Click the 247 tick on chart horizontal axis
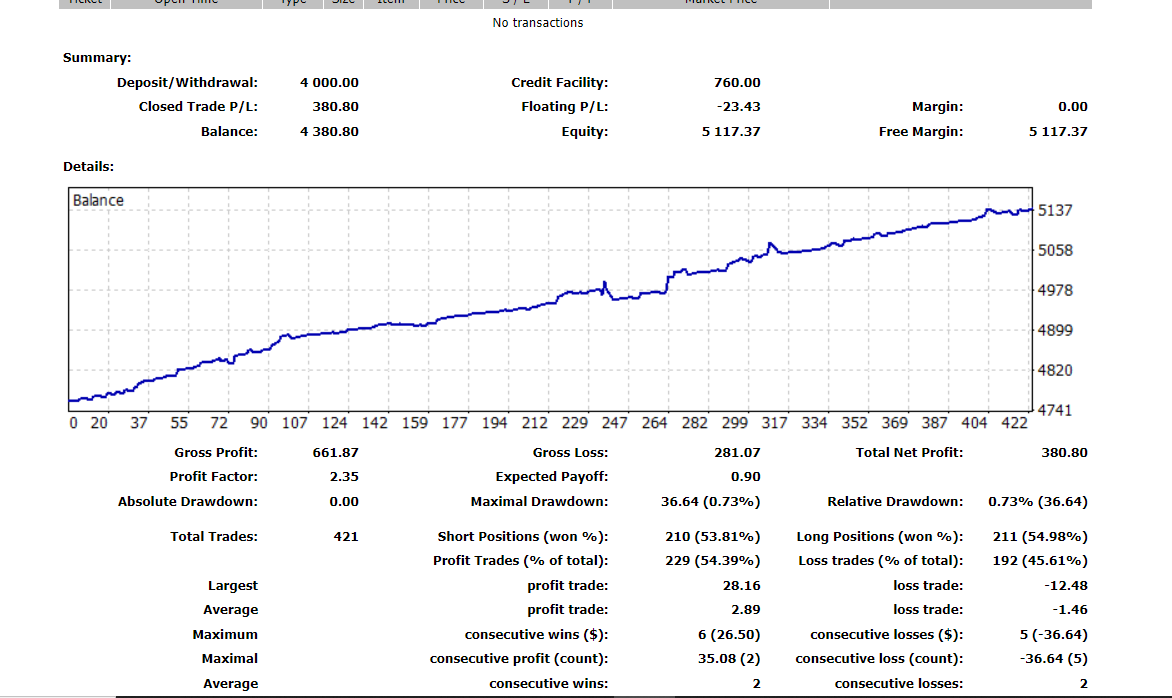 tap(614, 423)
